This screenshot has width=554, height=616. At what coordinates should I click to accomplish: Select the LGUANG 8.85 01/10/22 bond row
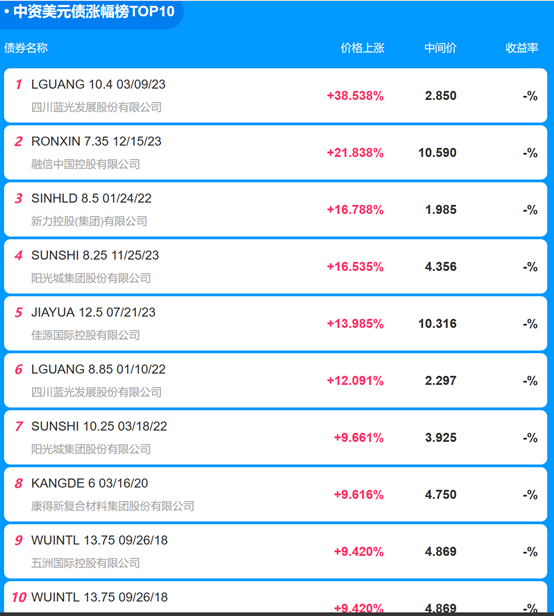pyautogui.click(x=275, y=380)
